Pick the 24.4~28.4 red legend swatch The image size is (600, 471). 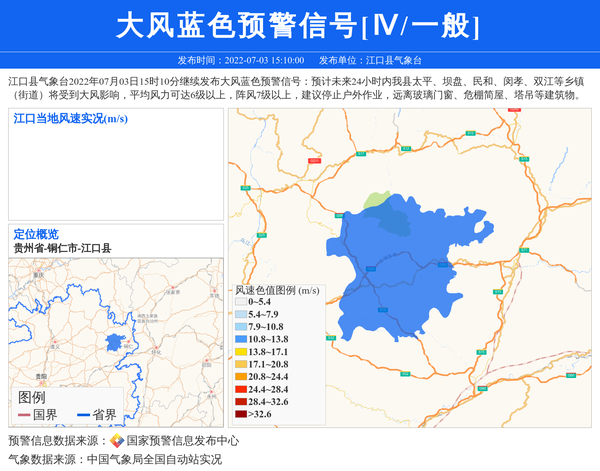(x=240, y=389)
